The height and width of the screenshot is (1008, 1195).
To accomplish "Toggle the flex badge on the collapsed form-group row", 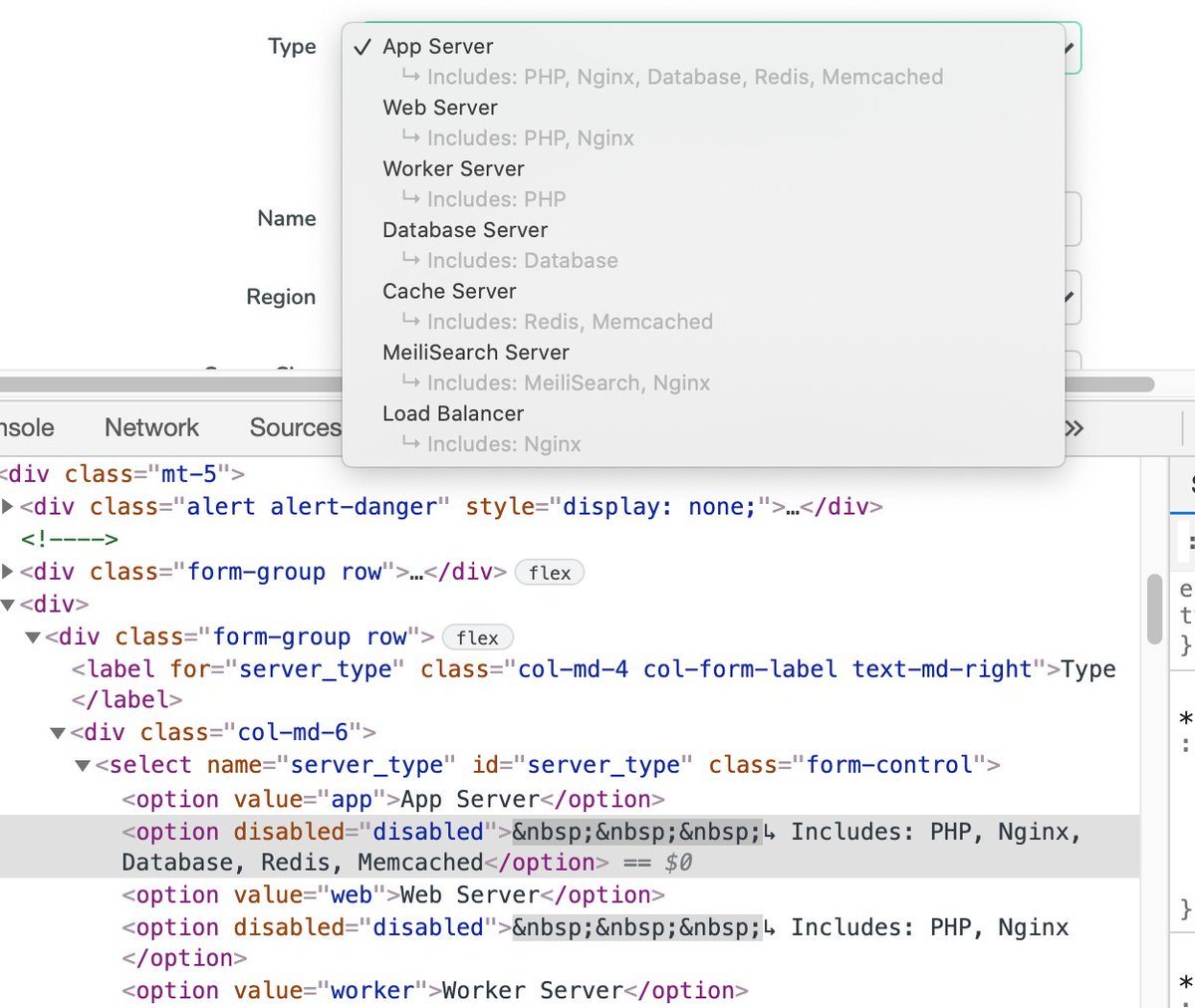I will (550, 573).
